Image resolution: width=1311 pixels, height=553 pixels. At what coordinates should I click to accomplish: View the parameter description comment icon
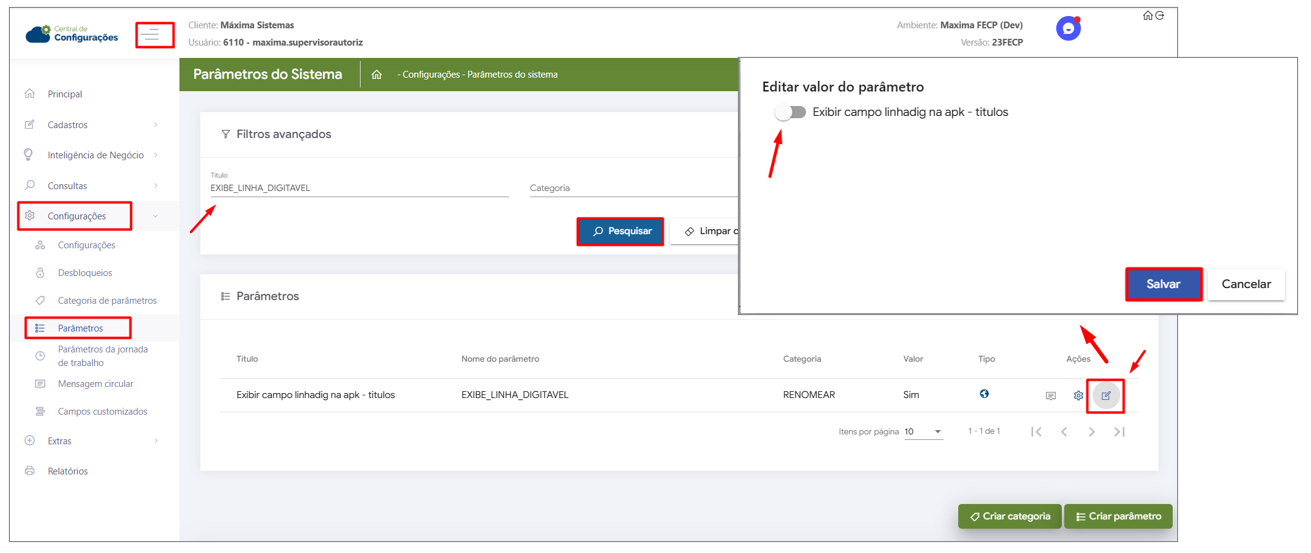click(1050, 396)
